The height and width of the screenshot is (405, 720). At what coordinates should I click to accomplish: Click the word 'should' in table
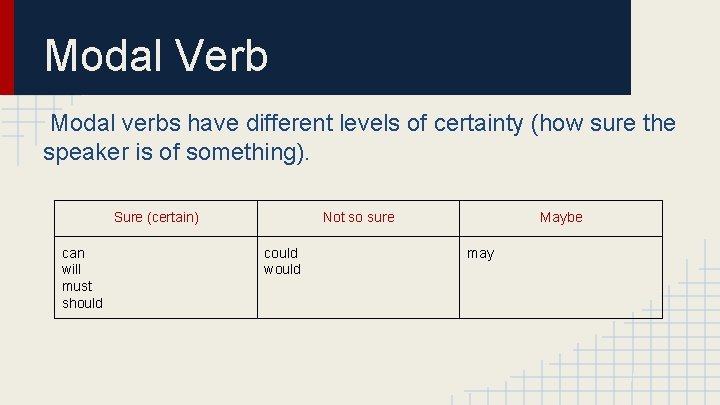pos(83,303)
